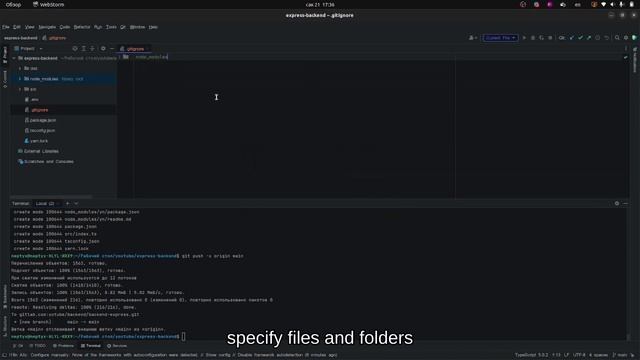Click the Search Everywhere magnifier icon
This screenshot has width=640, height=360.
[617, 38]
